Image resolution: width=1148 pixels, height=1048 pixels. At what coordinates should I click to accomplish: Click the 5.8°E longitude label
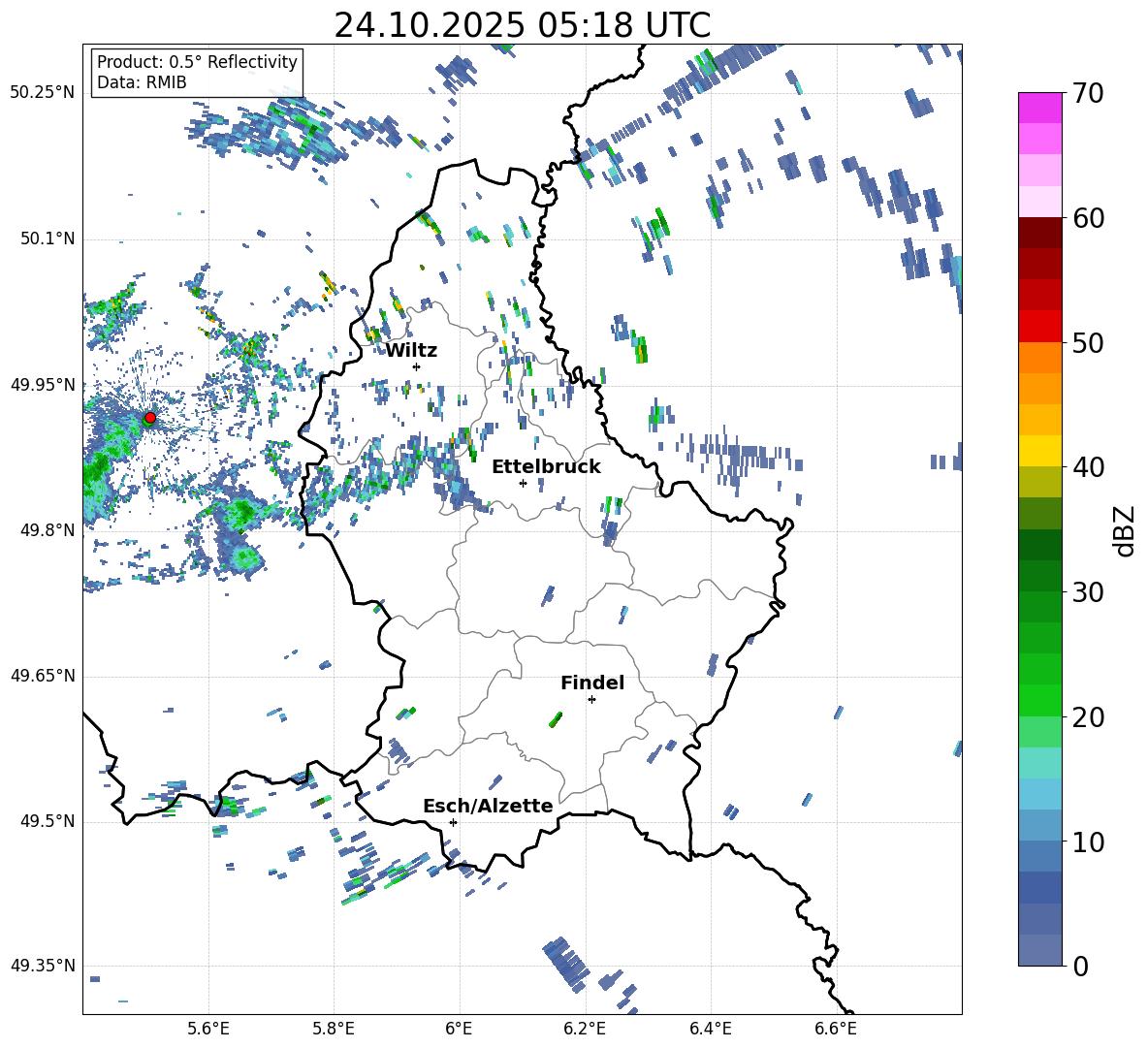click(x=334, y=1029)
